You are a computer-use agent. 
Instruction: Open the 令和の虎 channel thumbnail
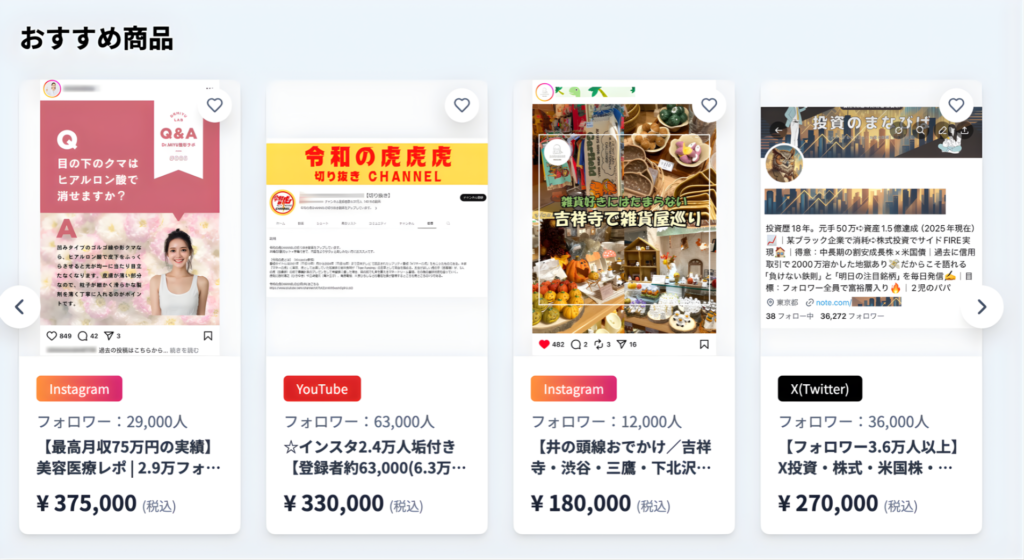[377, 218]
